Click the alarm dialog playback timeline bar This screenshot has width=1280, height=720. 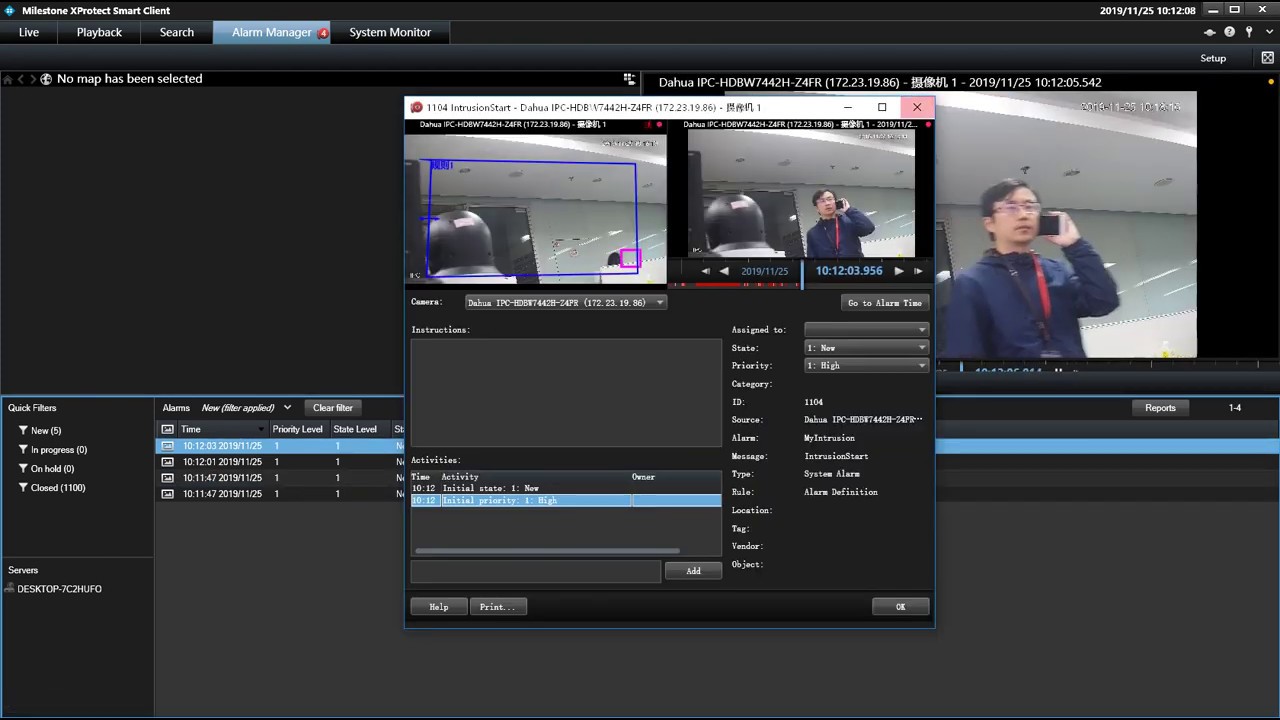click(800, 285)
